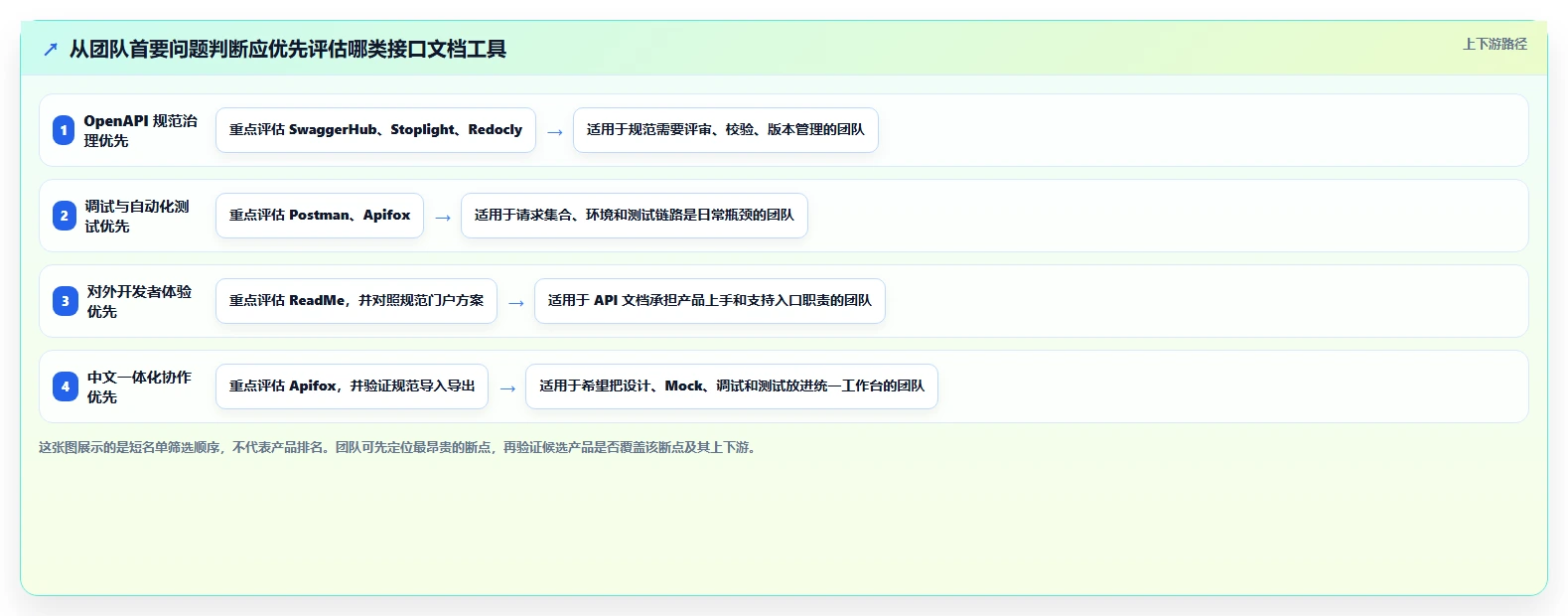Click the number 3 badge
The width and height of the screenshot is (1568, 616).
(x=66, y=301)
